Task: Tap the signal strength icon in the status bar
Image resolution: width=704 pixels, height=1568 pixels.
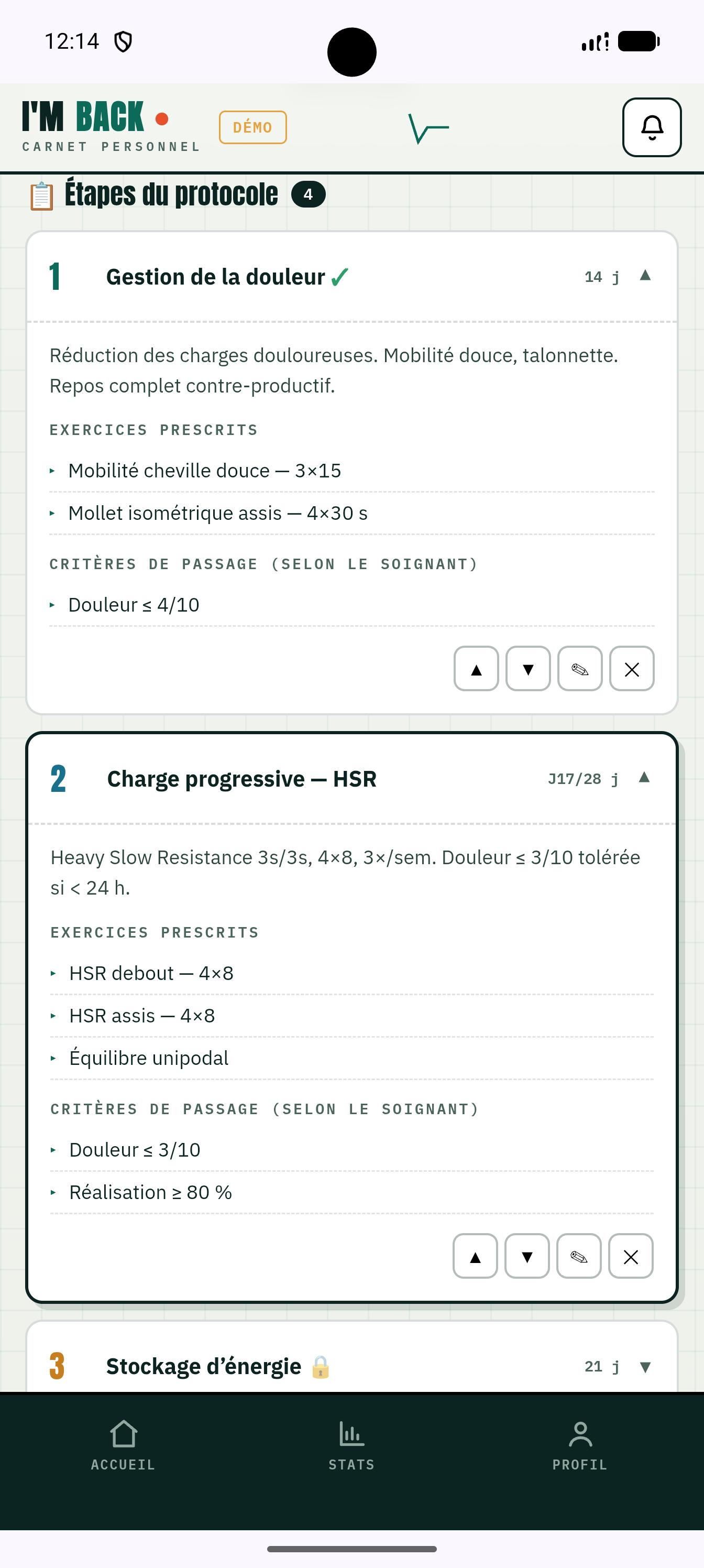Action: coord(595,42)
